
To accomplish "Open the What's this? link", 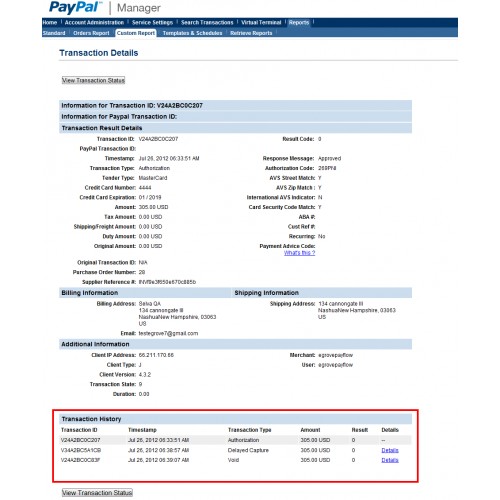I will click(x=299, y=253).
